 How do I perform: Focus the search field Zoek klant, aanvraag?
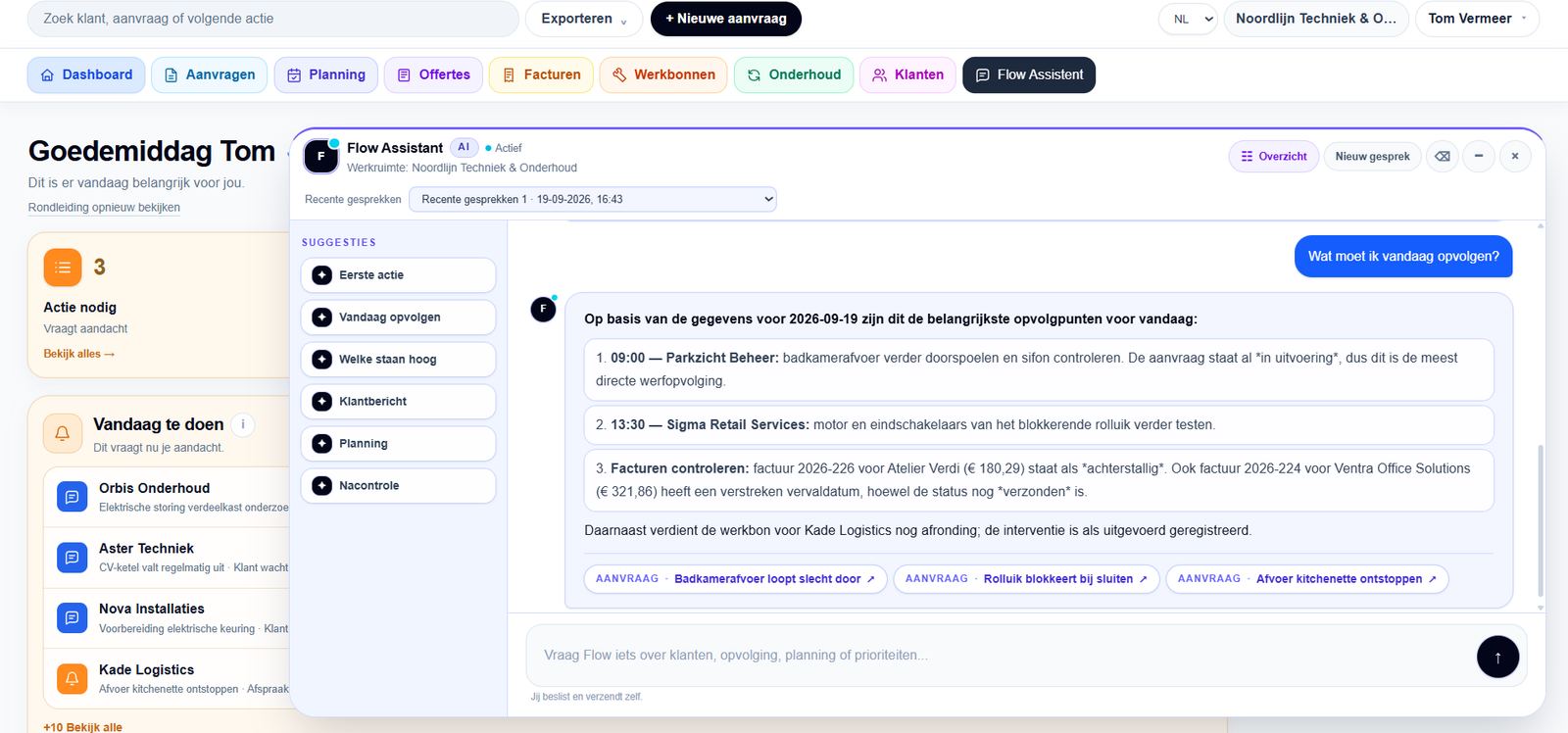(x=272, y=19)
